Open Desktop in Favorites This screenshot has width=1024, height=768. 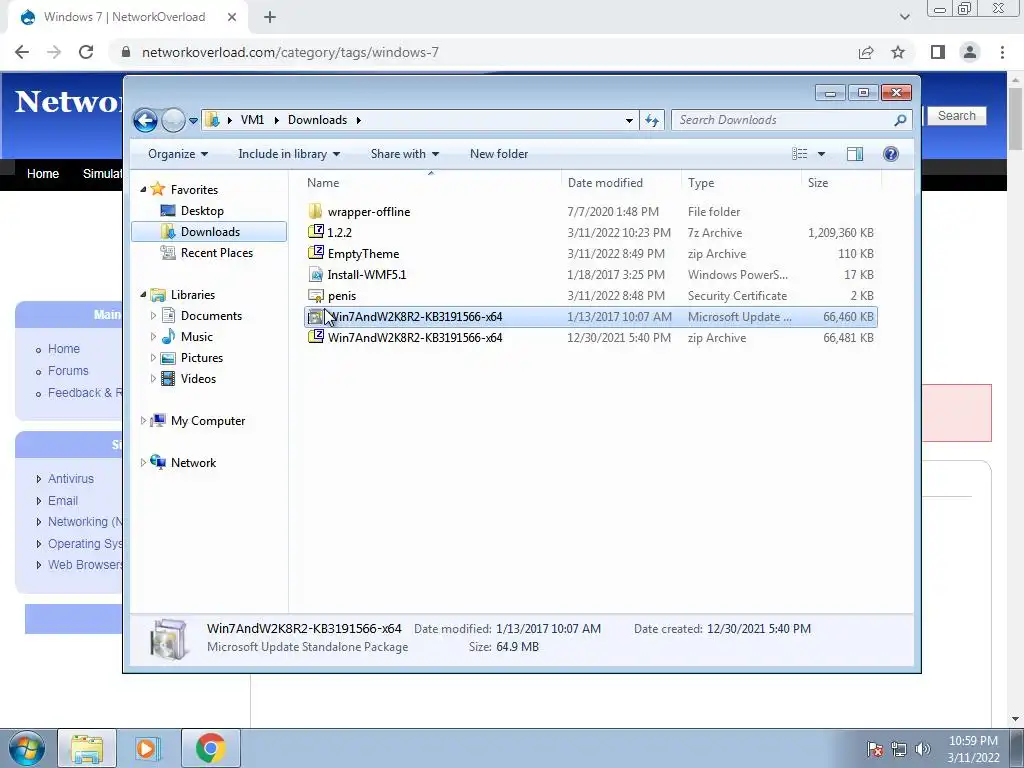[202, 211]
